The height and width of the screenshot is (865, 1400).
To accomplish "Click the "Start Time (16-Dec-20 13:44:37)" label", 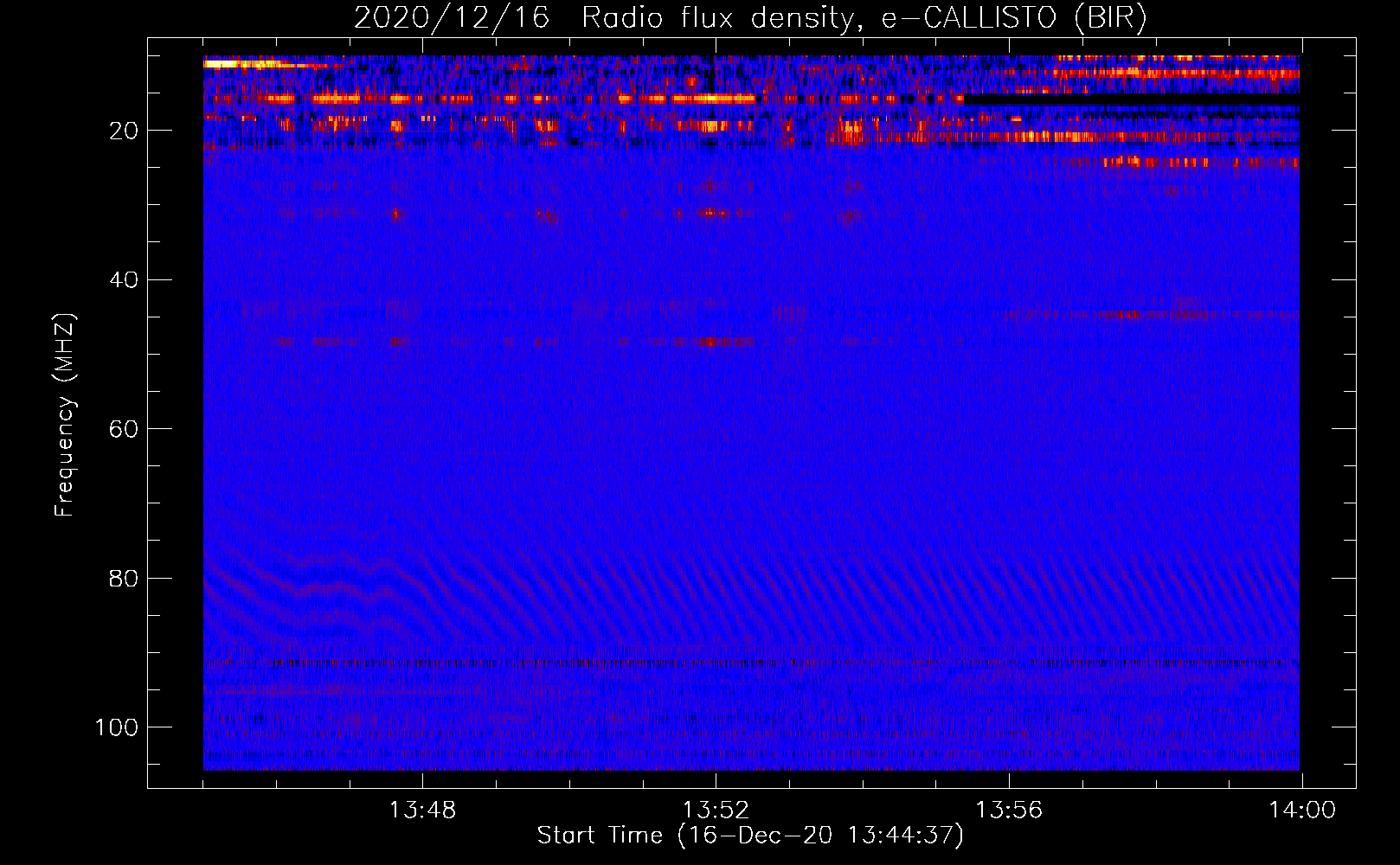I will pyautogui.click(x=750, y=836).
